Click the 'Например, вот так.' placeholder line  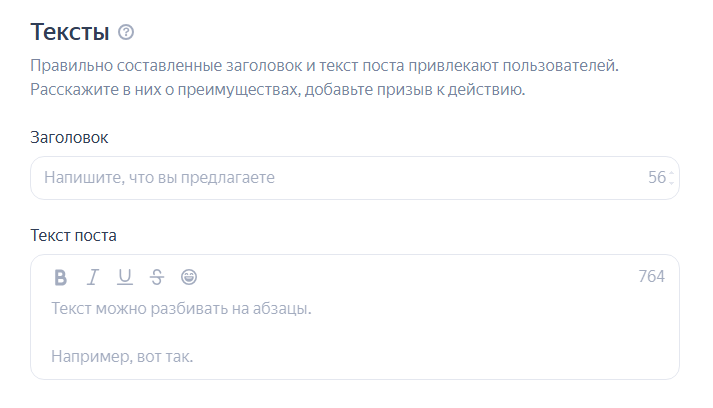[x=122, y=356]
